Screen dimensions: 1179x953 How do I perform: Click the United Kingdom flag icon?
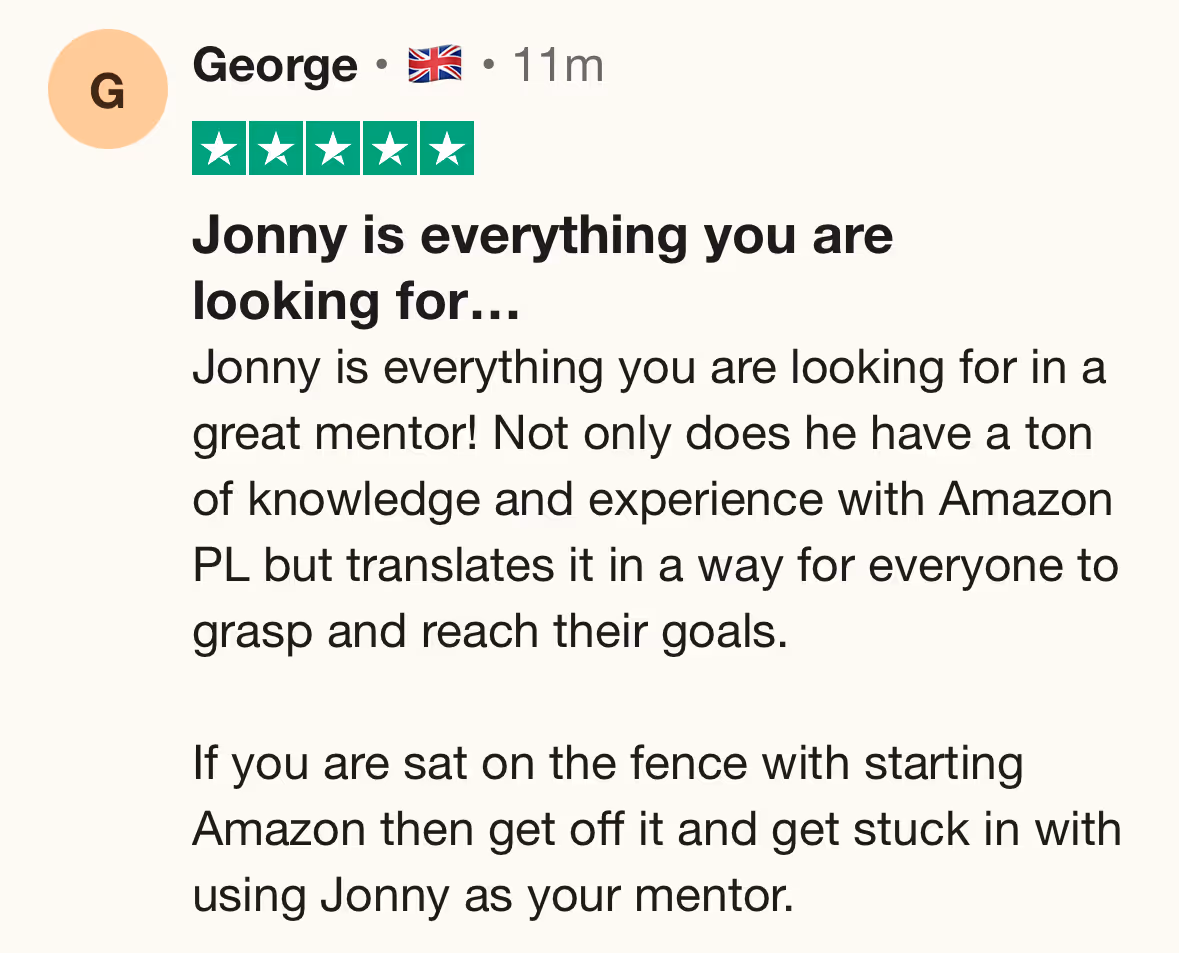[435, 64]
